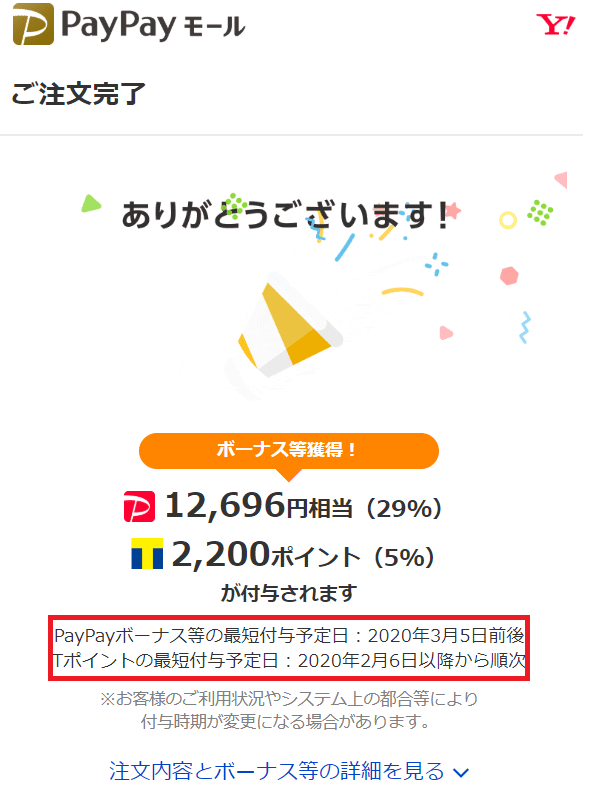Screen dimensions: 595x799
Task: Click the PayPay Mall gold logo icon
Action: pyautogui.click(x=33, y=24)
